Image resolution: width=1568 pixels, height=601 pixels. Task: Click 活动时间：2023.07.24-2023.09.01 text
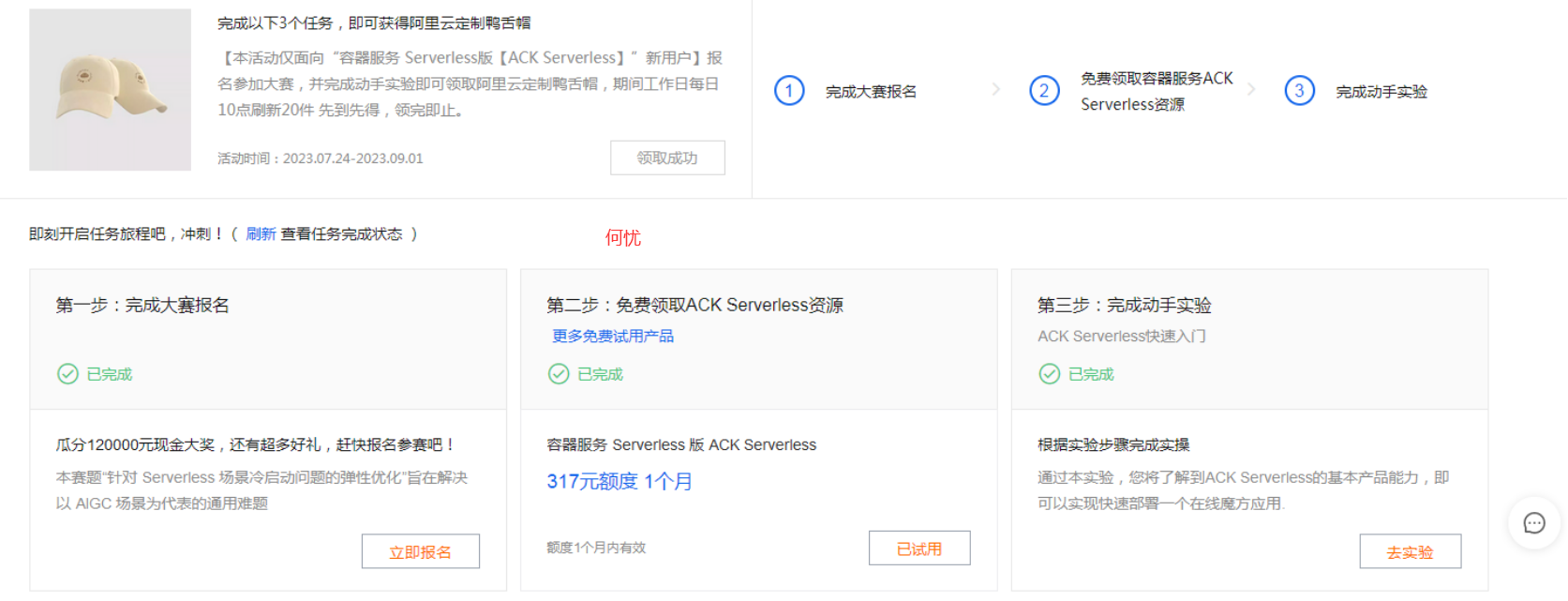tap(321, 158)
